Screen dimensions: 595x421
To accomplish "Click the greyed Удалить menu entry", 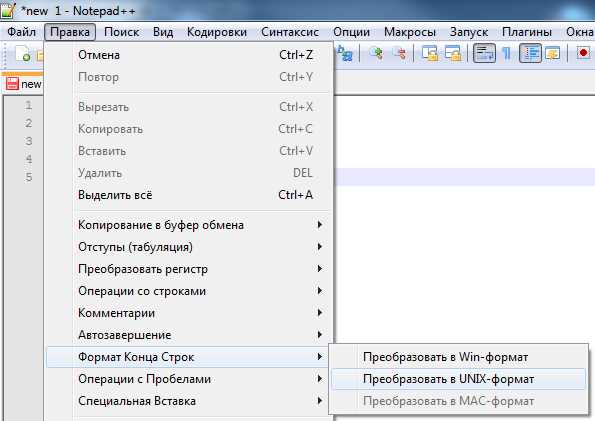I will coord(189,173).
